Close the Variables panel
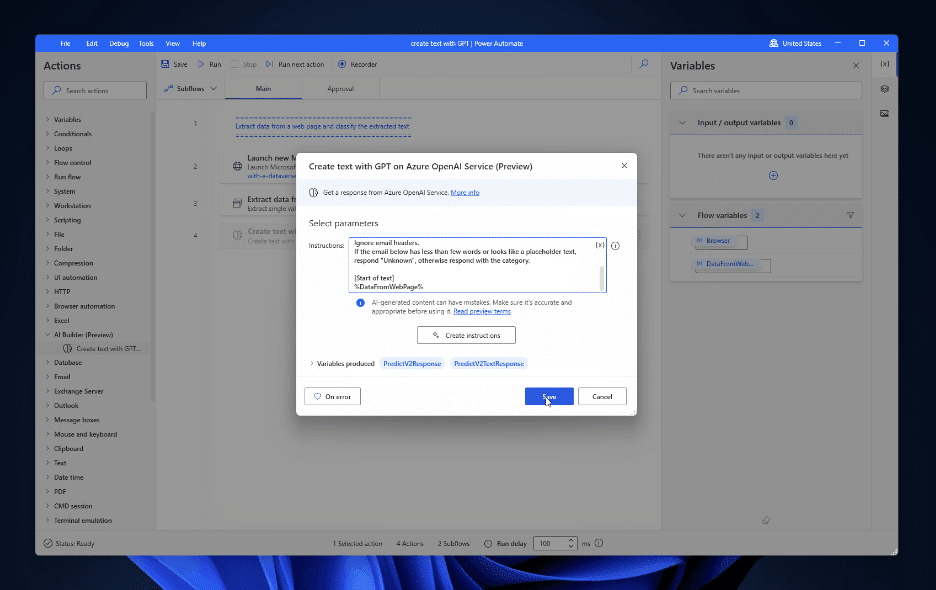This screenshot has width=936, height=590. click(x=856, y=66)
